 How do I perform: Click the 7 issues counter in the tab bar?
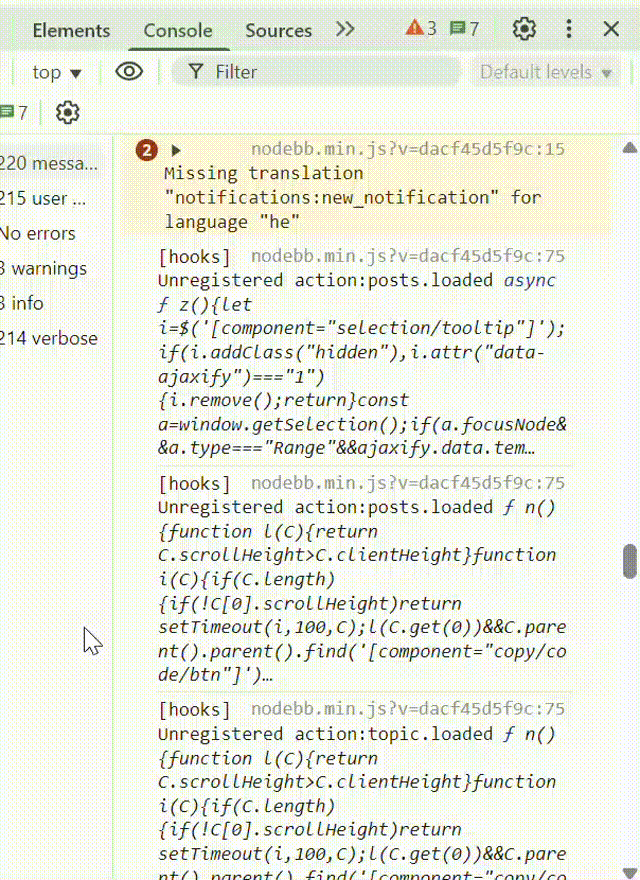(464, 28)
